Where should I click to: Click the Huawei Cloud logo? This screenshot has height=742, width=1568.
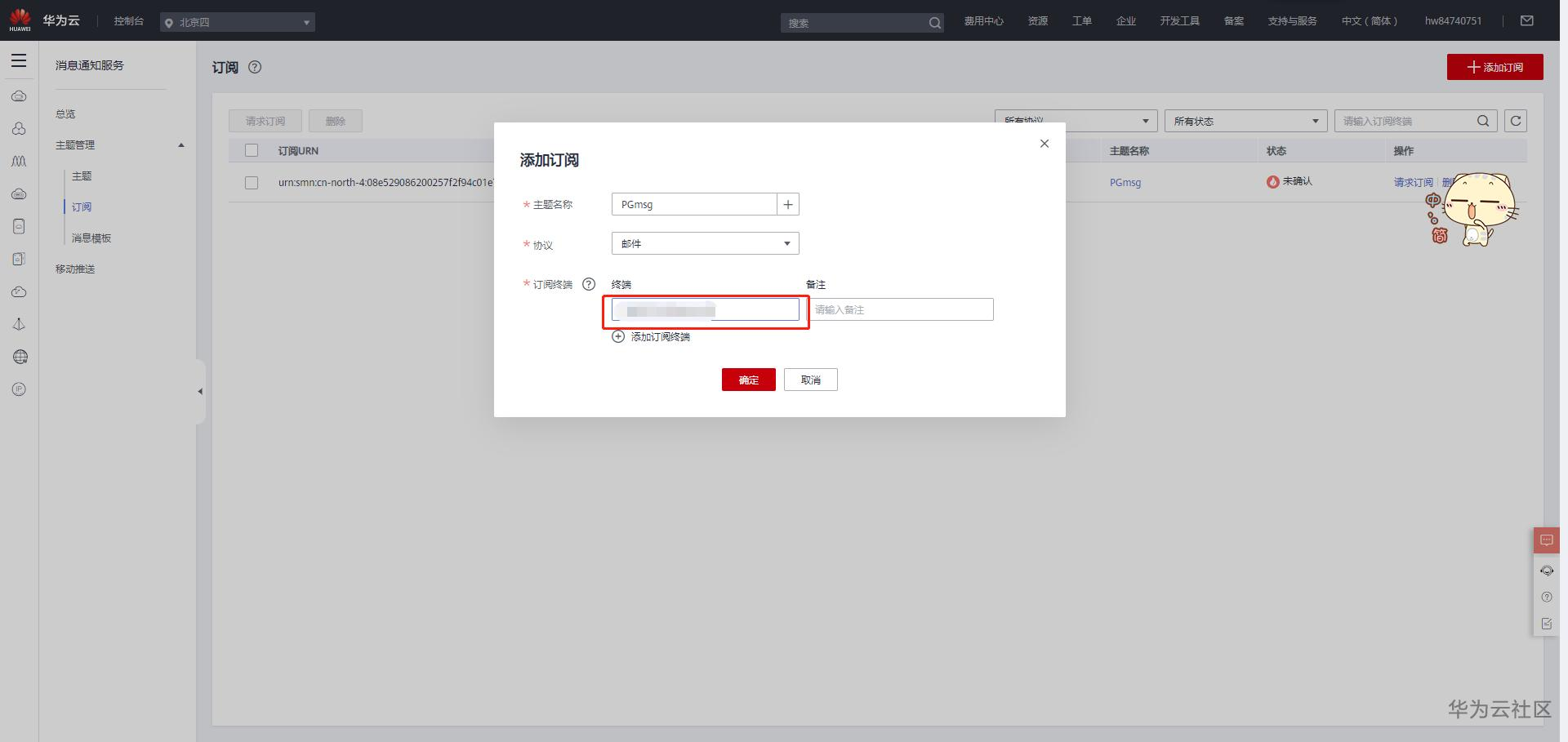click(45, 20)
